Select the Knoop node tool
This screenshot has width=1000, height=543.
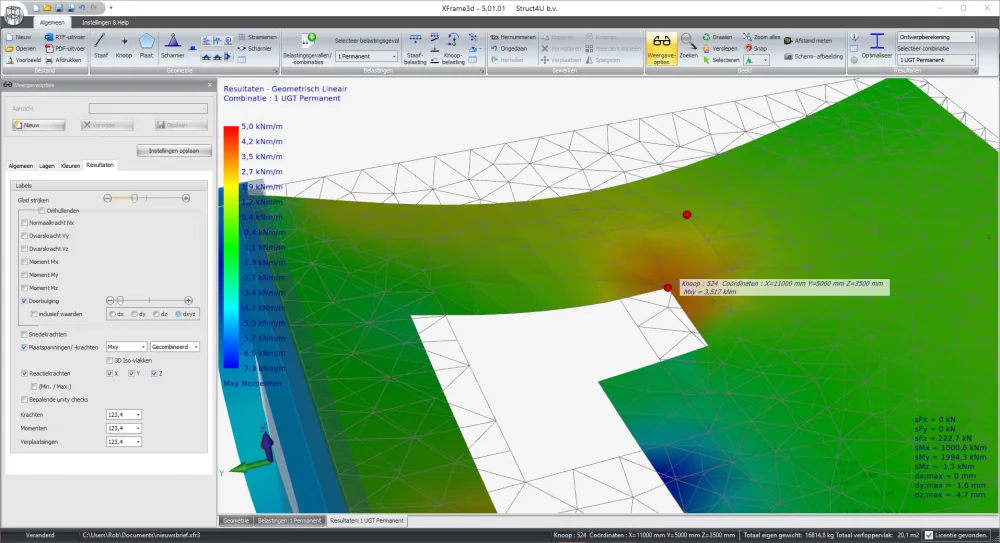pos(124,46)
